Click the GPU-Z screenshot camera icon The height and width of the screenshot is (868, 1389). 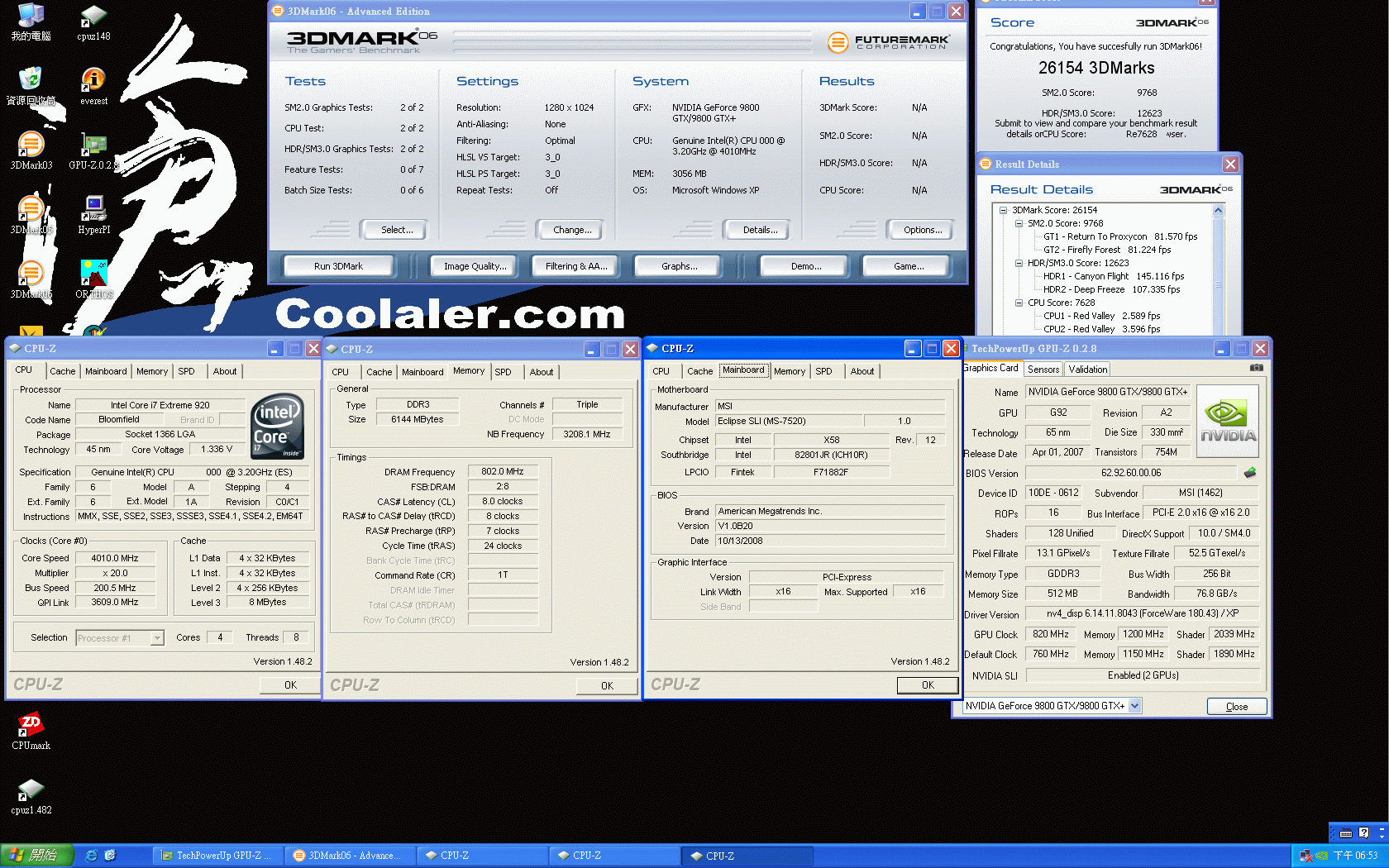(x=1257, y=368)
